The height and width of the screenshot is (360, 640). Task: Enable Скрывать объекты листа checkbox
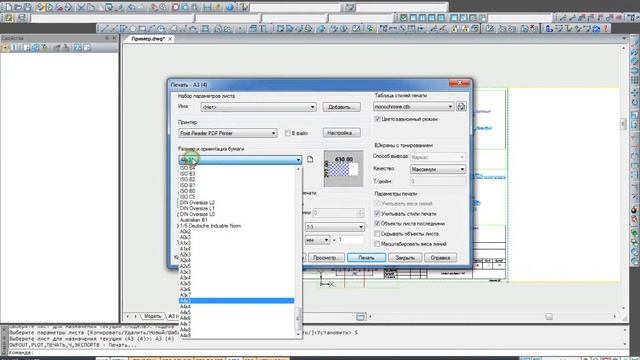coord(378,234)
